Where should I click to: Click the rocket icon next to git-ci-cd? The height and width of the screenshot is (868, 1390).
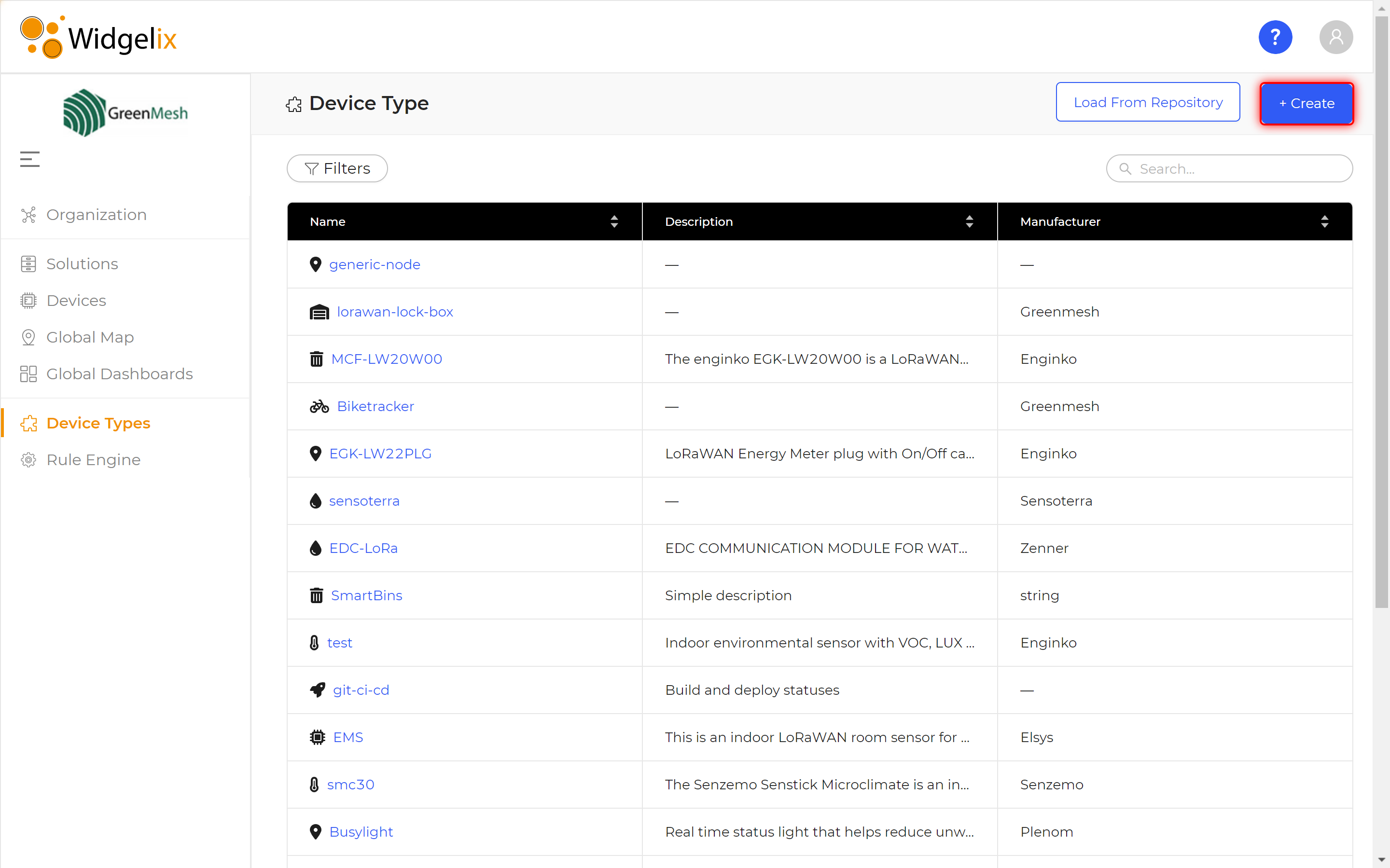[318, 689]
